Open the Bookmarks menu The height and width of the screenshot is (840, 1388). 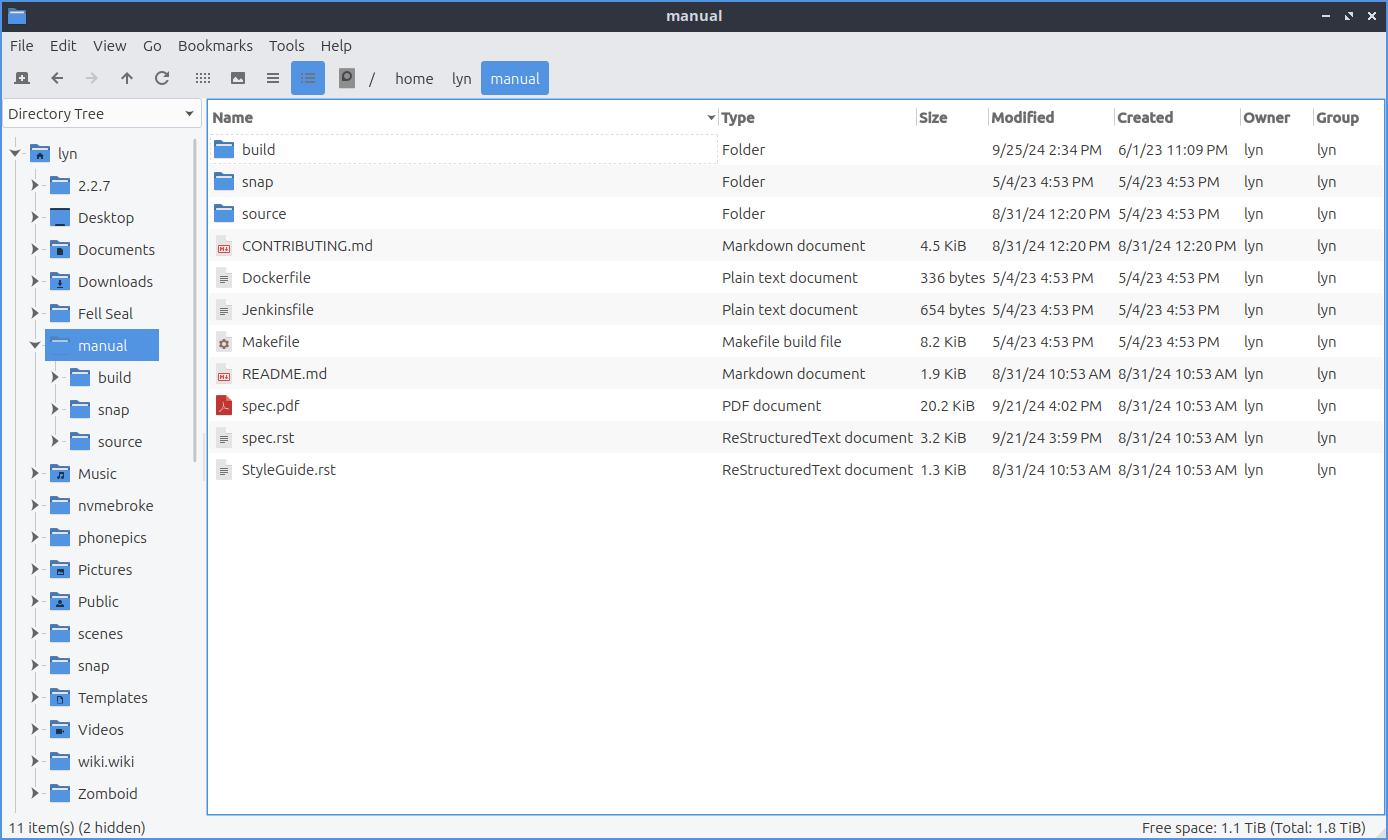click(x=215, y=46)
